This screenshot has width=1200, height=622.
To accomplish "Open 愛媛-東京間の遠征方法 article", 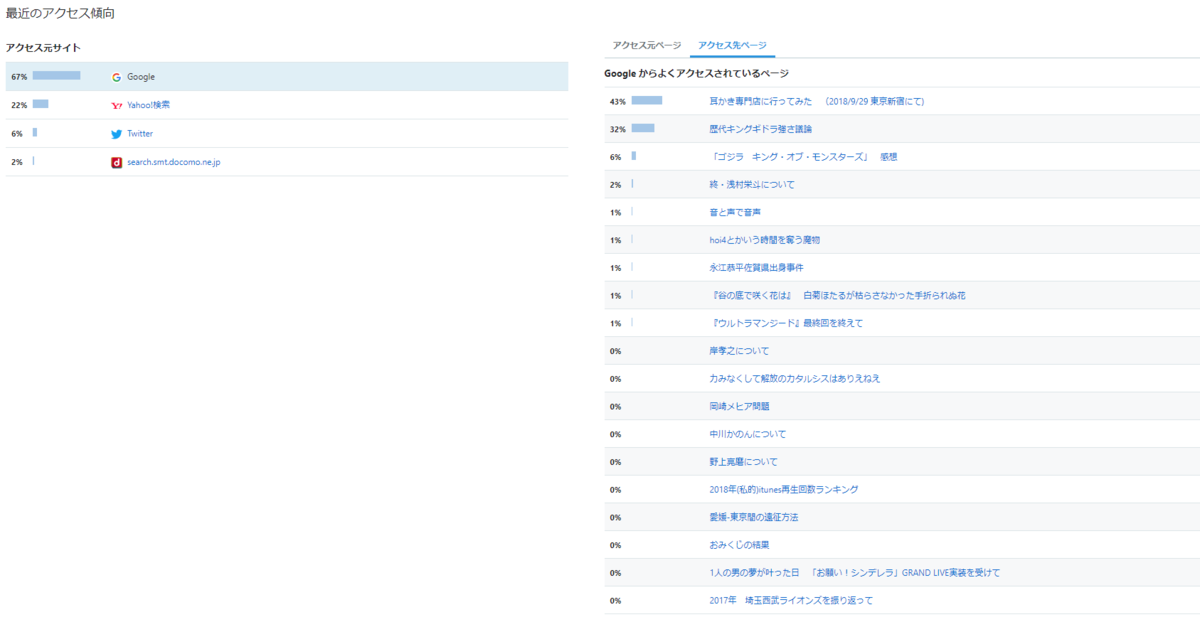I will [753, 517].
